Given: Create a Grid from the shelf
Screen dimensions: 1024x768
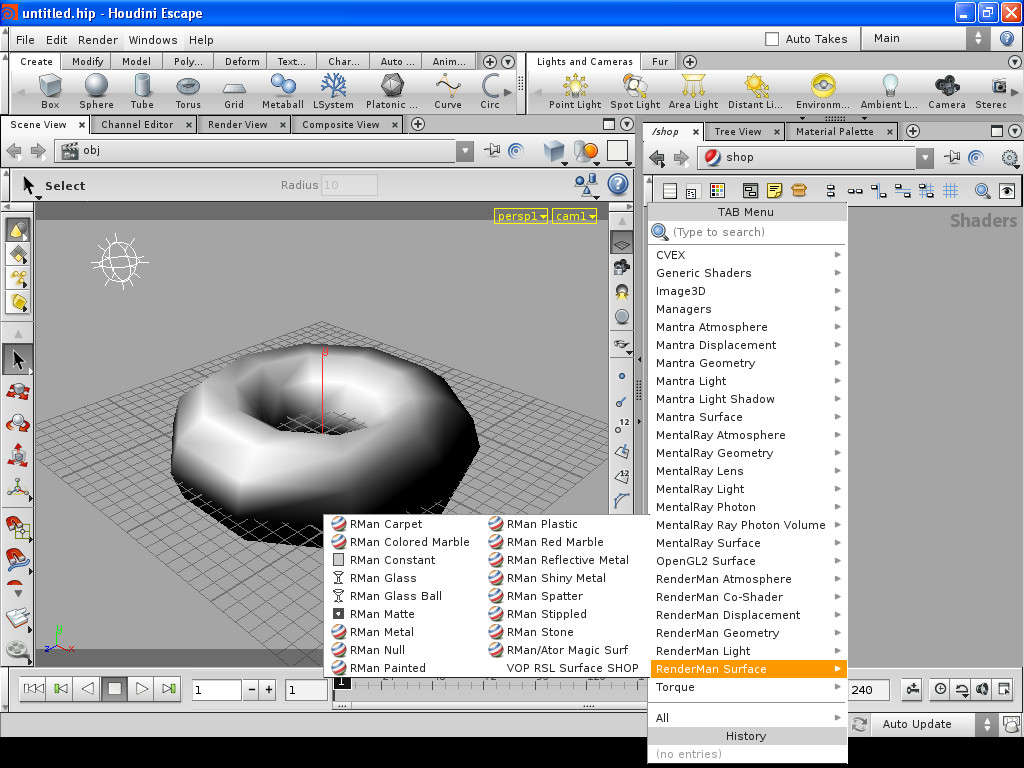Looking at the screenshot, I should click(x=234, y=91).
